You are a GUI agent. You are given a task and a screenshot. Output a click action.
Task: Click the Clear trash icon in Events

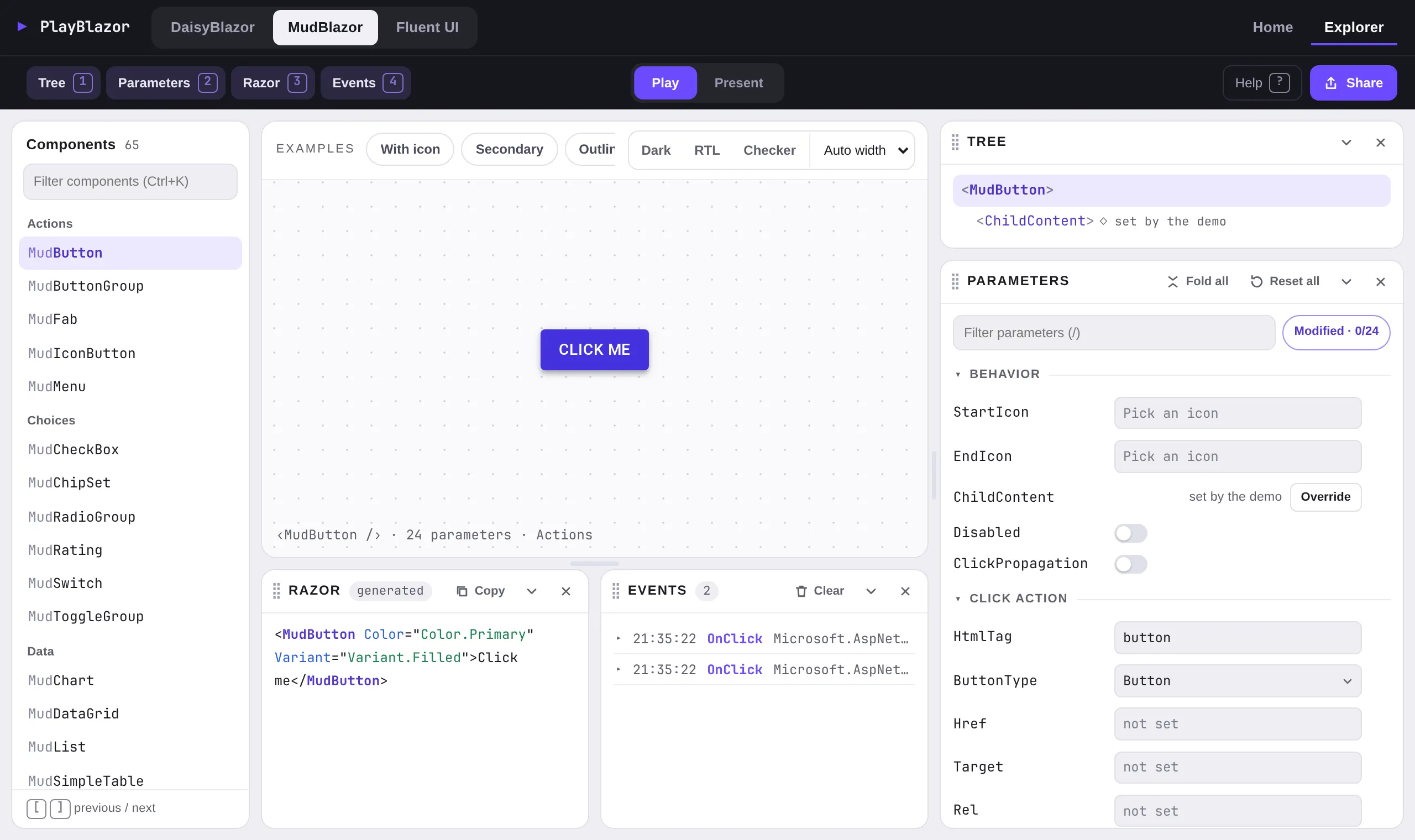pos(801,591)
